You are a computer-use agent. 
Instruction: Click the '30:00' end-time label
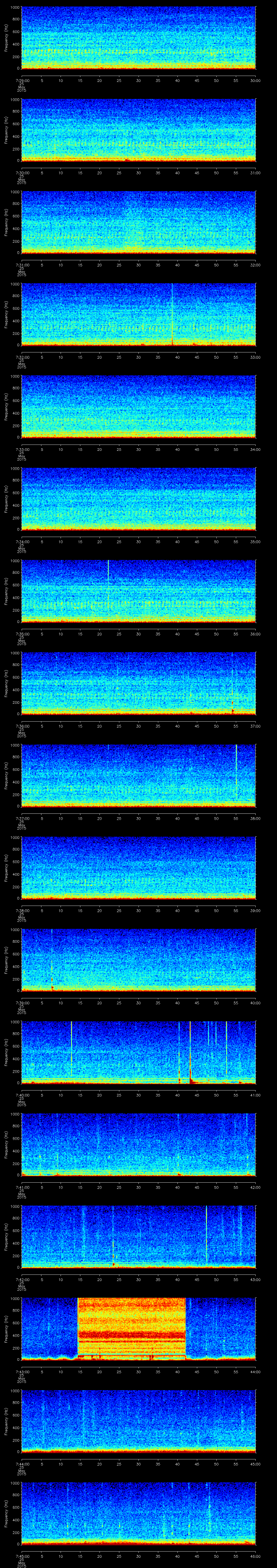click(x=256, y=80)
